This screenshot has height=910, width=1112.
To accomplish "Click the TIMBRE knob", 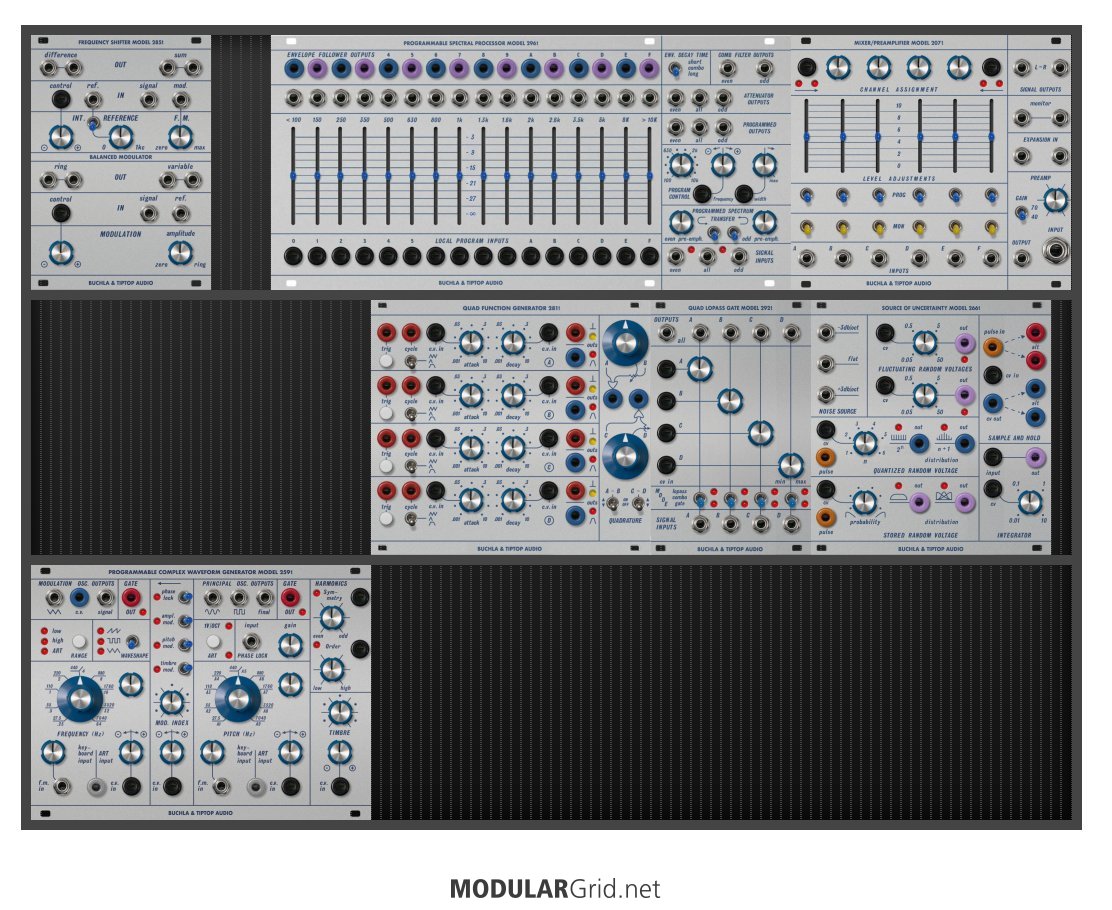I will tap(340, 711).
